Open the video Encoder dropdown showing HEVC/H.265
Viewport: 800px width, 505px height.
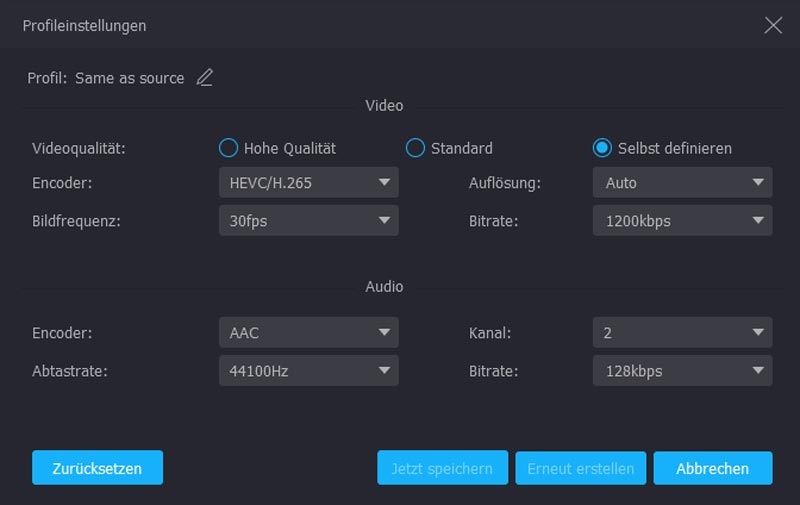[x=308, y=183]
